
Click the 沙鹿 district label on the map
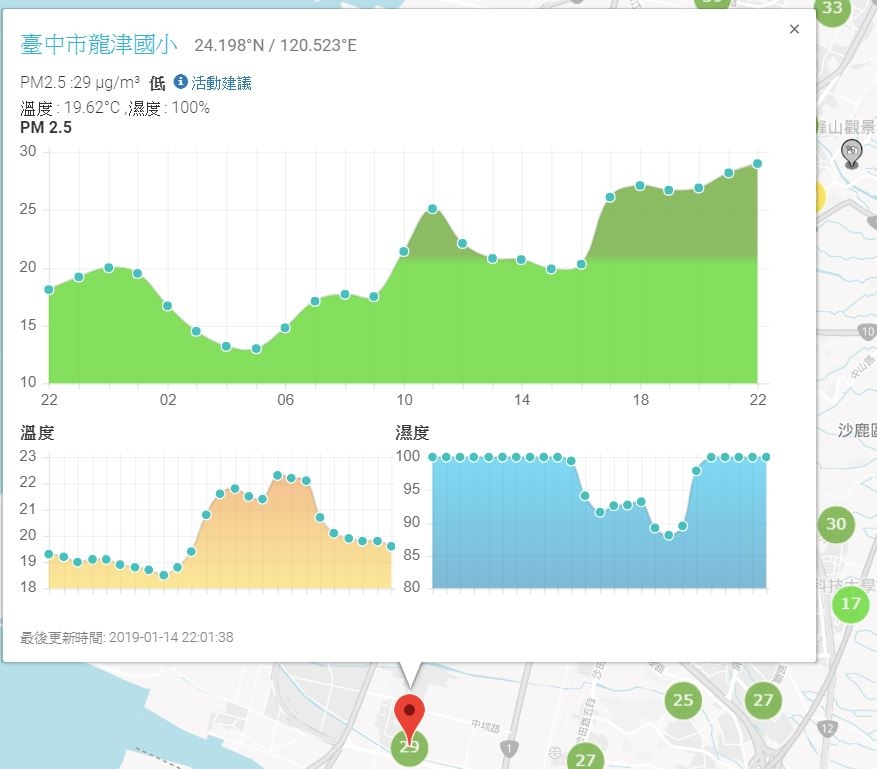(x=856, y=430)
